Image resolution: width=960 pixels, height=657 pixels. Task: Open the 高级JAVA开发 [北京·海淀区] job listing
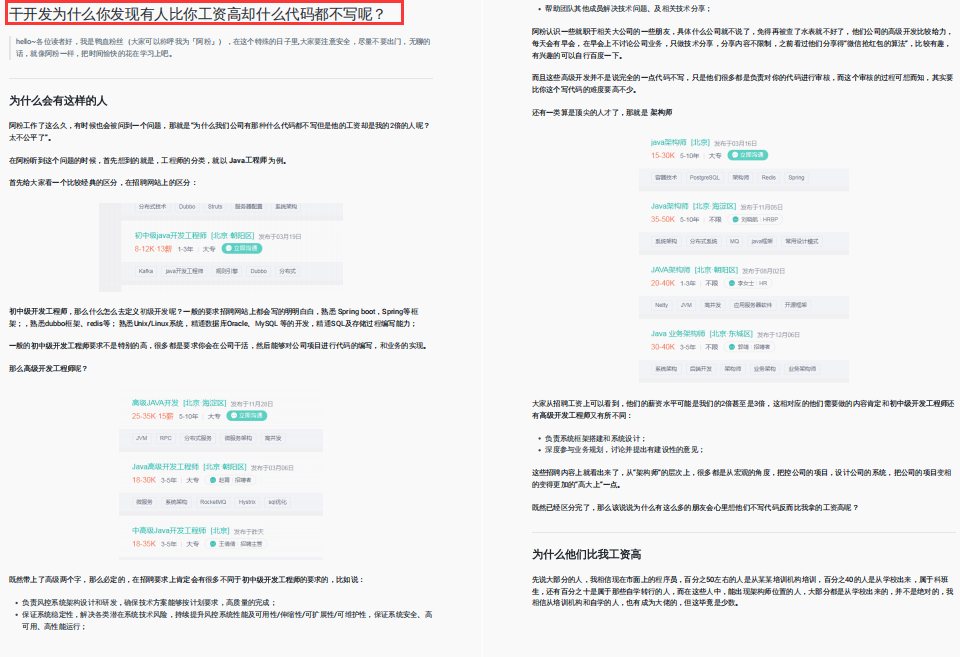coord(179,403)
